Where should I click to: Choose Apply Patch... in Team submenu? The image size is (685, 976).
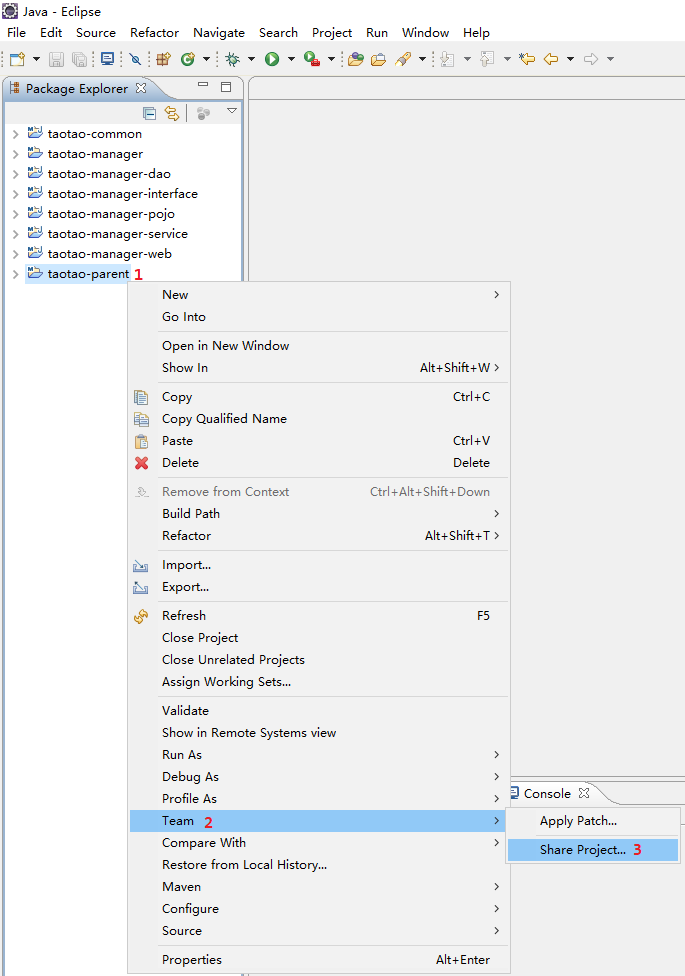pos(593,821)
